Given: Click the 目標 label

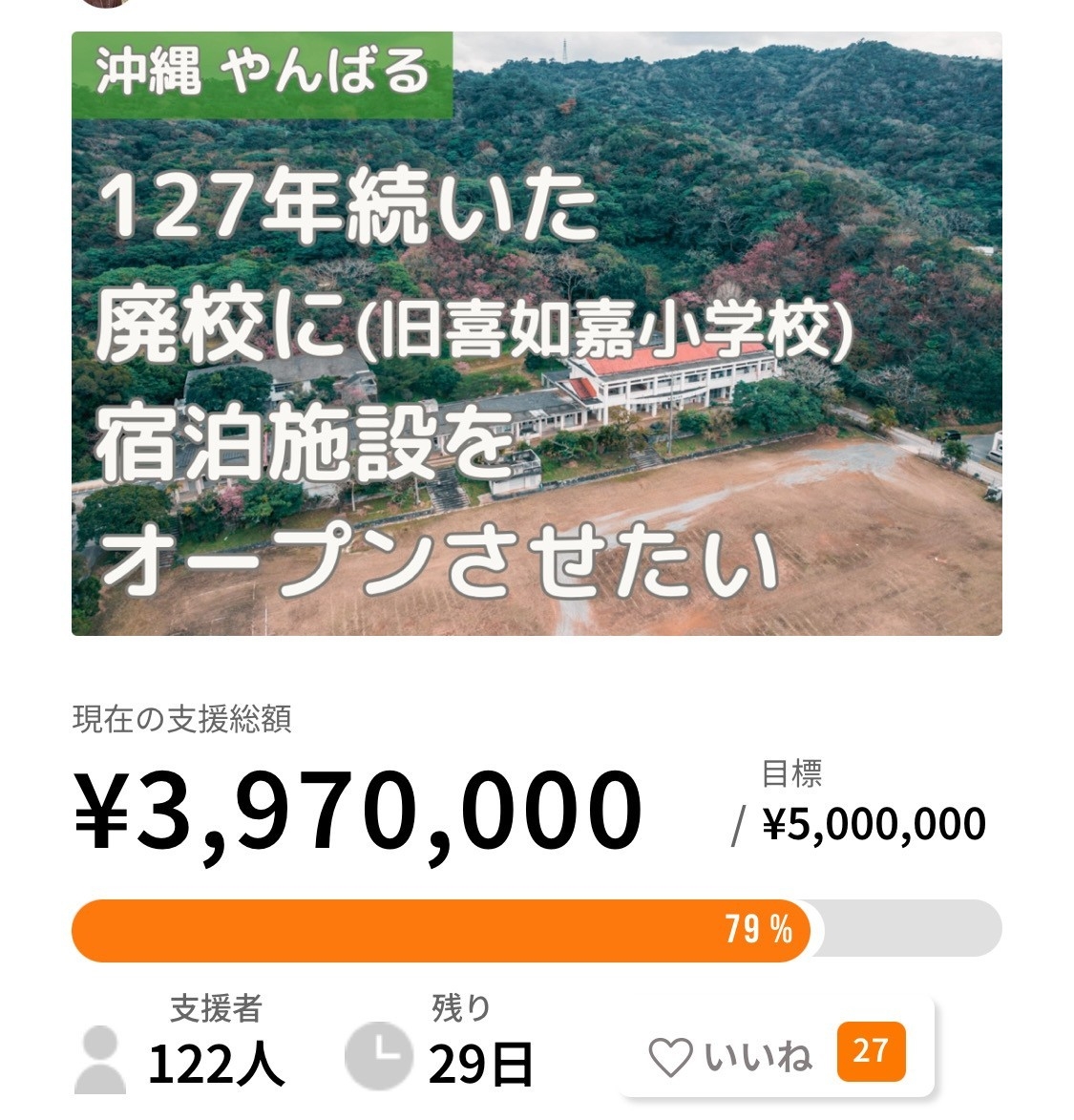Looking at the screenshot, I should 791,772.
